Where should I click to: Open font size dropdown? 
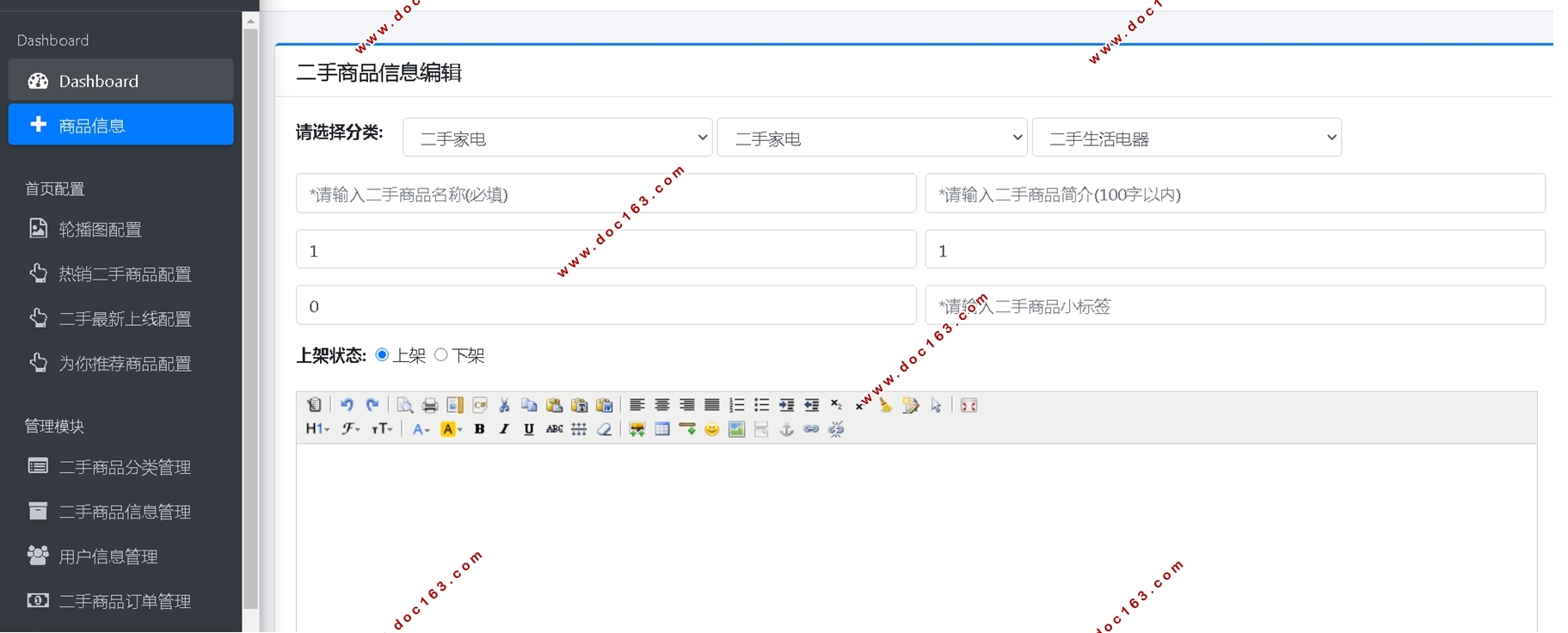381,429
